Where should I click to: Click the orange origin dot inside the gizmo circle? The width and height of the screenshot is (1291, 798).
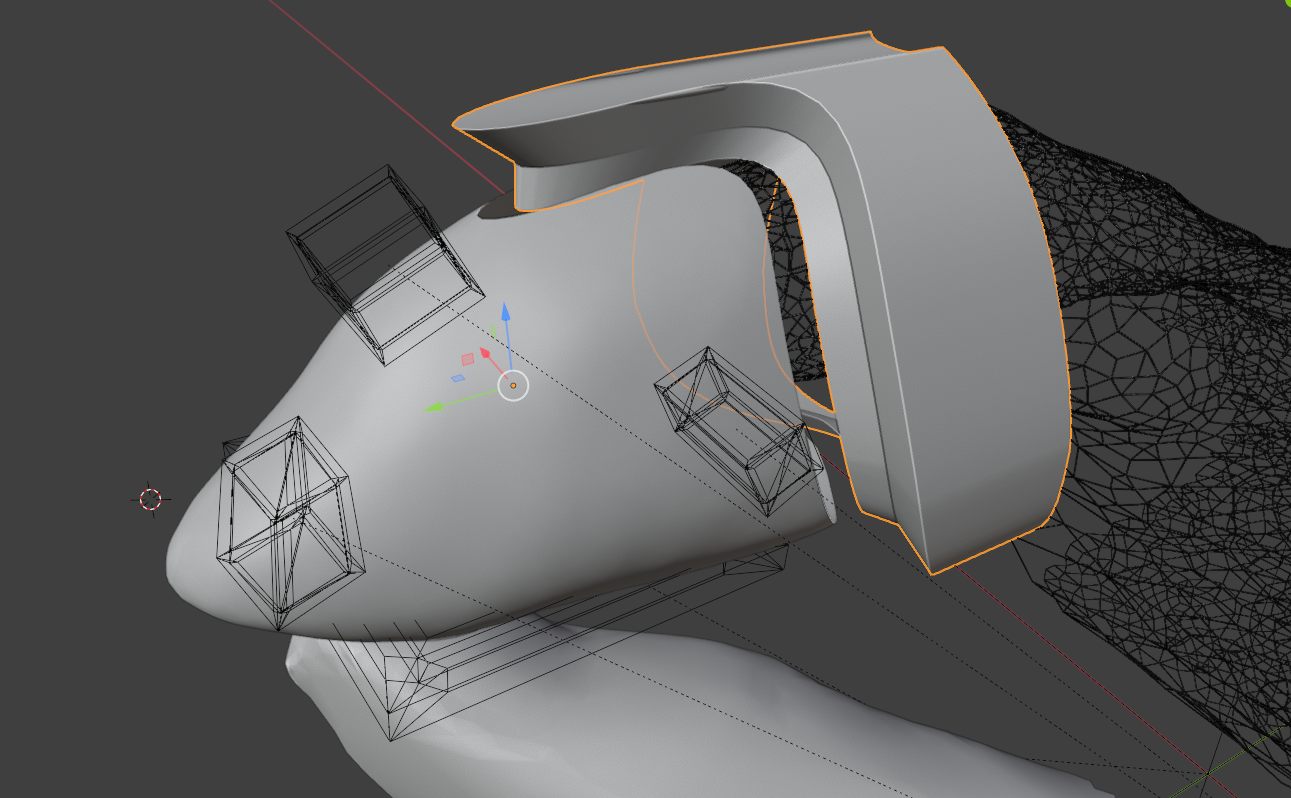[513, 385]
